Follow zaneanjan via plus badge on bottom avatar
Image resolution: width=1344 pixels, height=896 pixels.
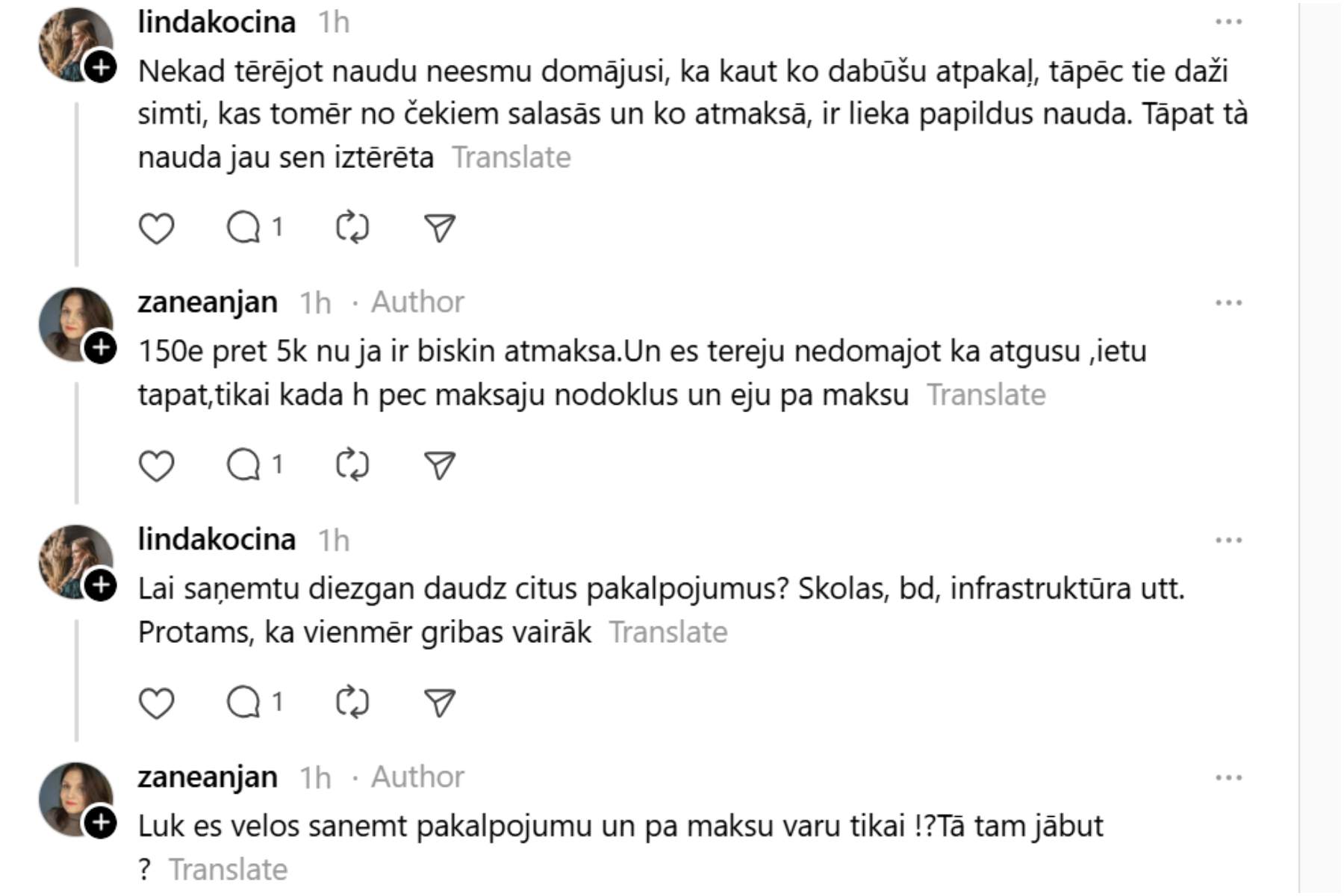(x=100, y=824)
